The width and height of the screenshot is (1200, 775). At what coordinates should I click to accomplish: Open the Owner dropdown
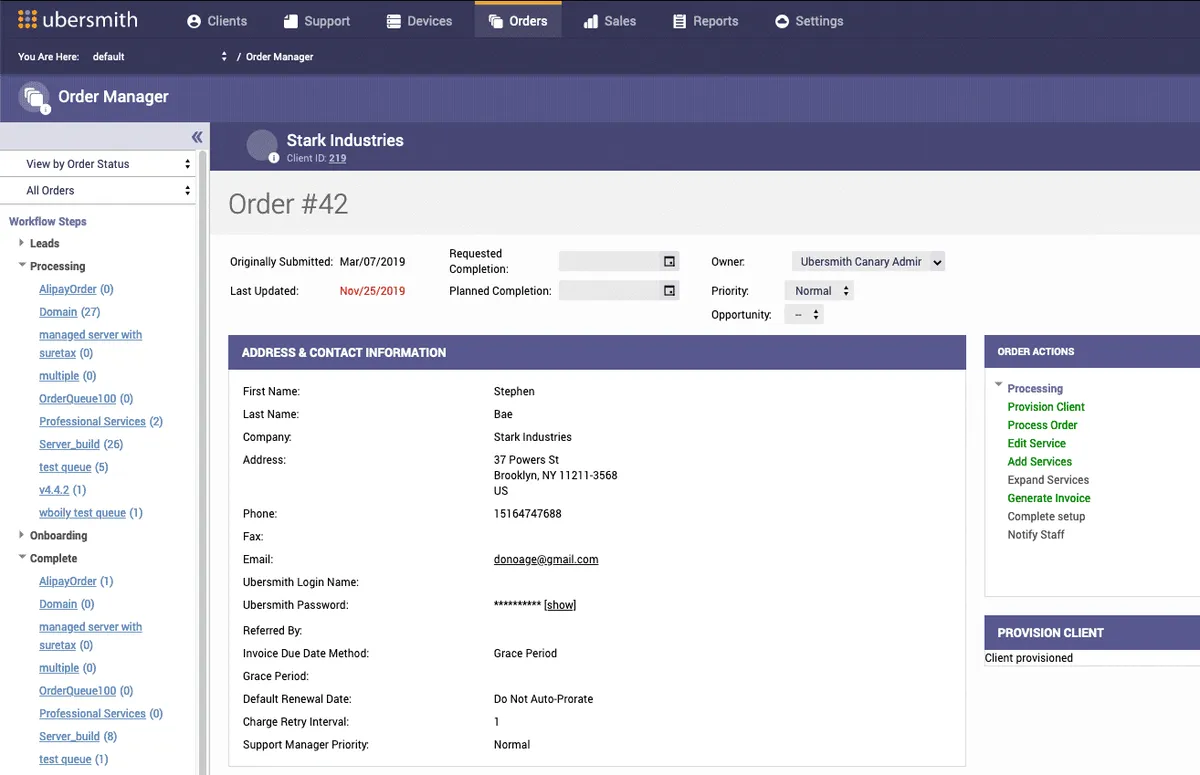point(867,261)
